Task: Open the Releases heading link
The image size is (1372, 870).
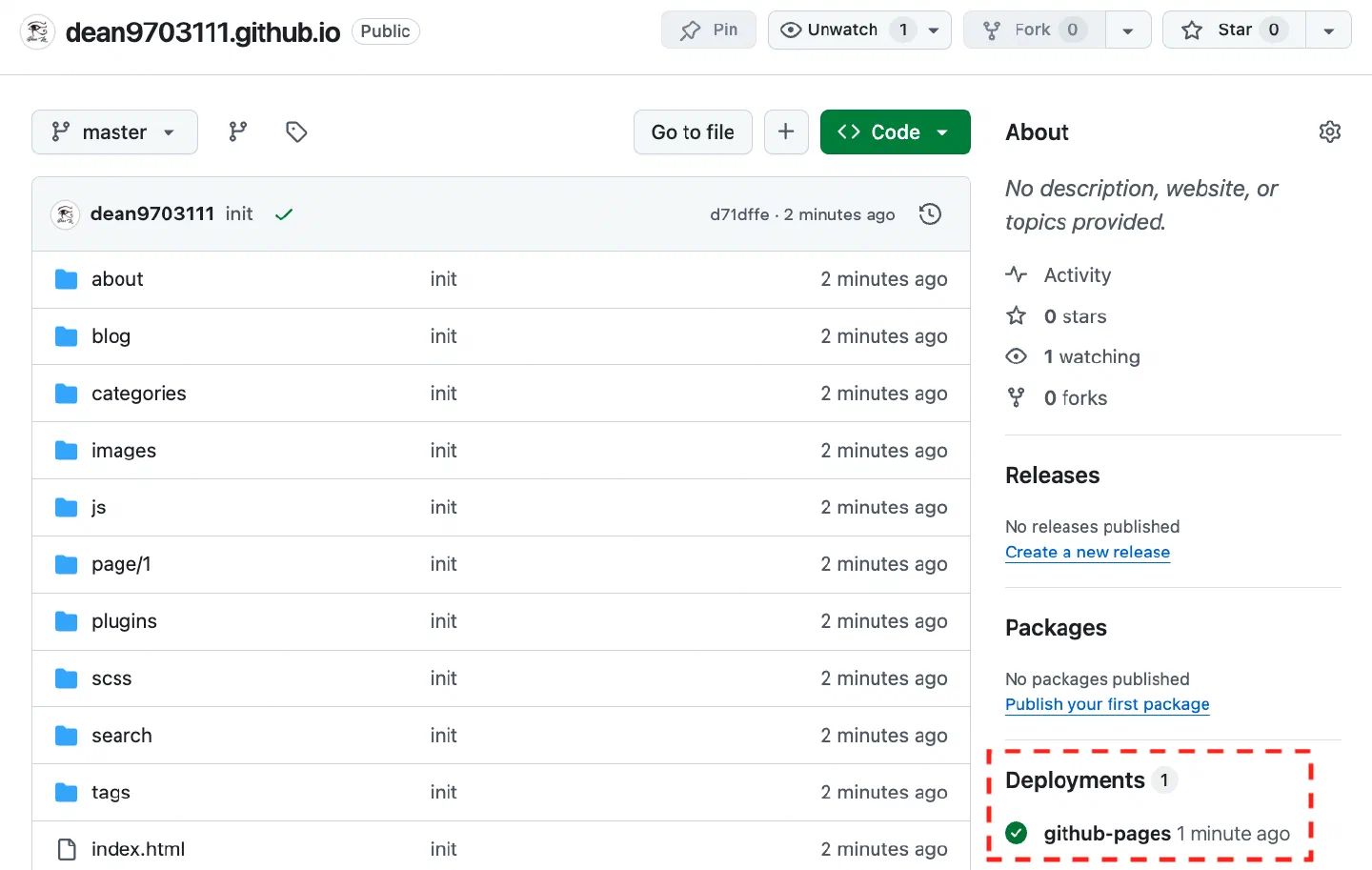Action: [1052, 475]
